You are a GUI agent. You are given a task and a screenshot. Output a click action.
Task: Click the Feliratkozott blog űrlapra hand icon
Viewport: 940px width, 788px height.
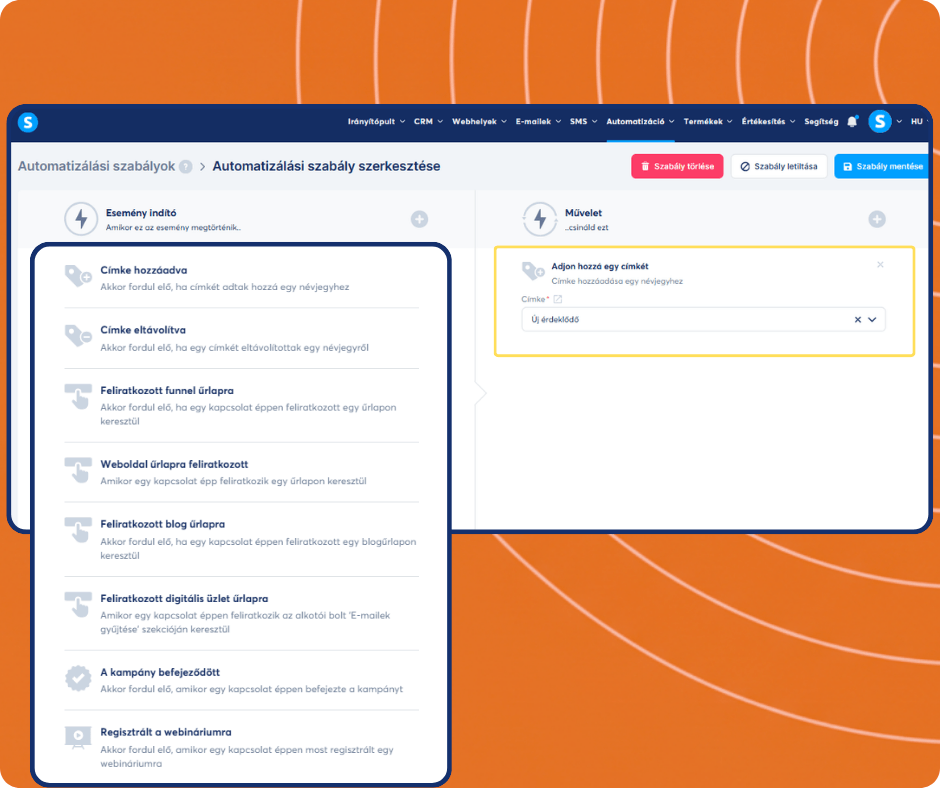point(78,530)
